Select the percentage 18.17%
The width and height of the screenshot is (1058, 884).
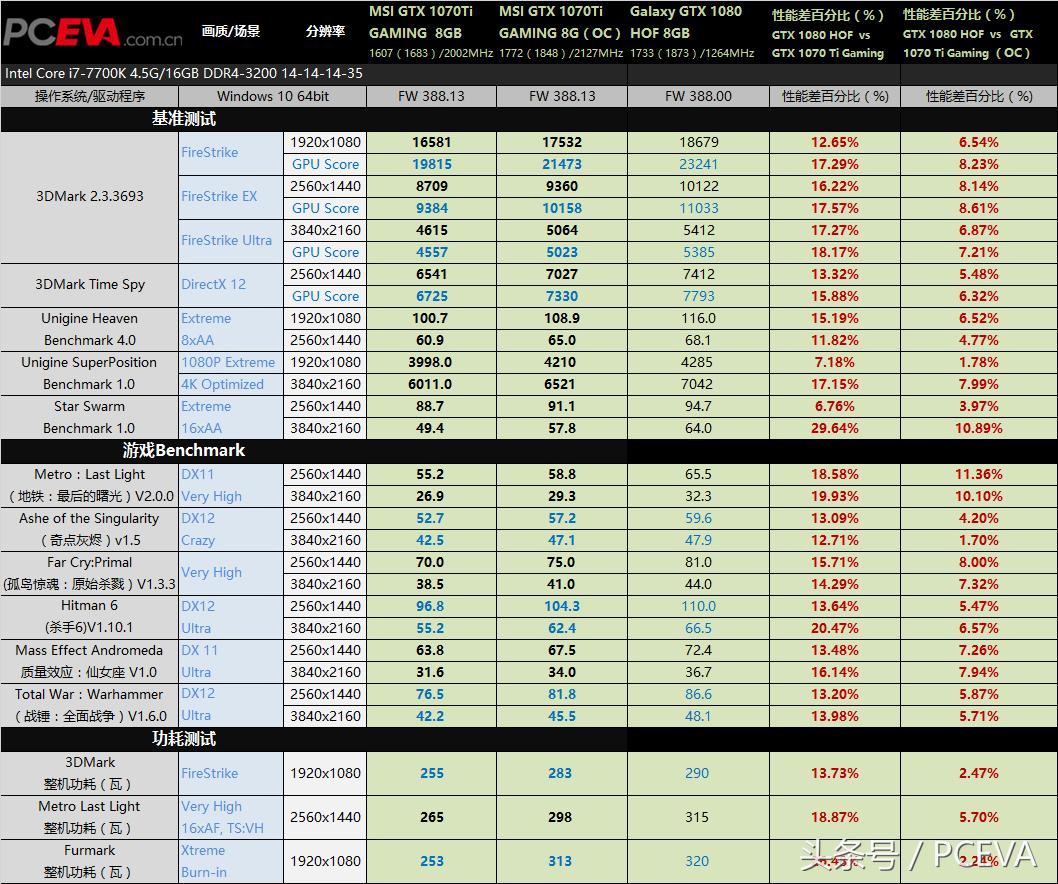835,252
